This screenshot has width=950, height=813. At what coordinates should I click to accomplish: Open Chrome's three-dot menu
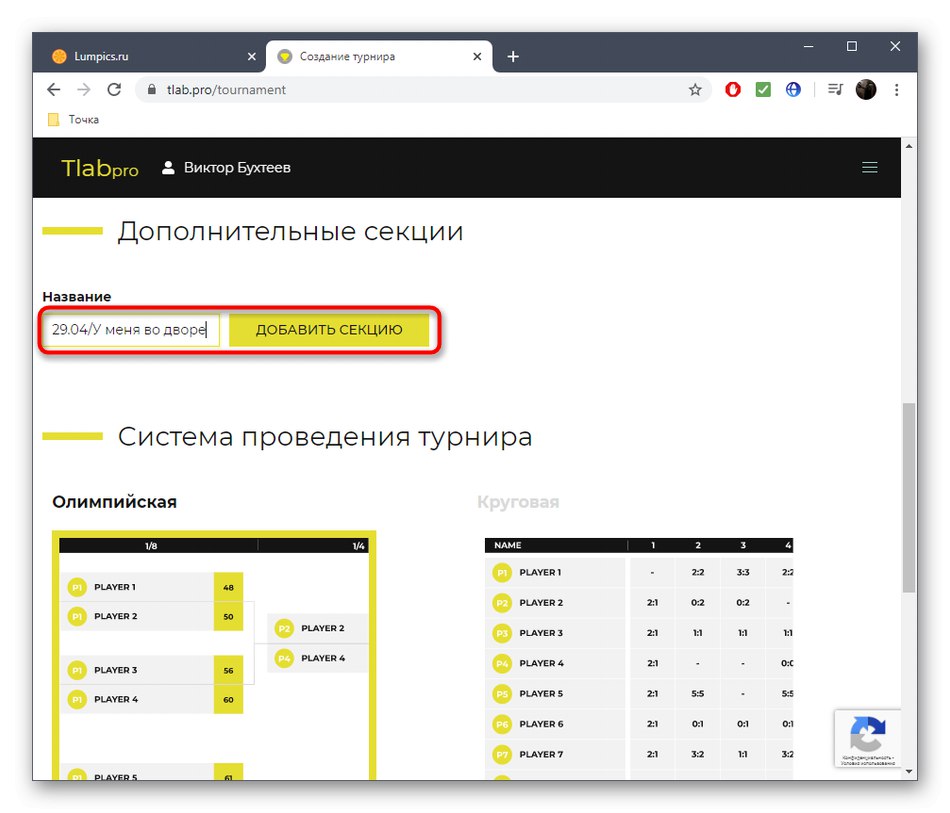tap(896, 89)
